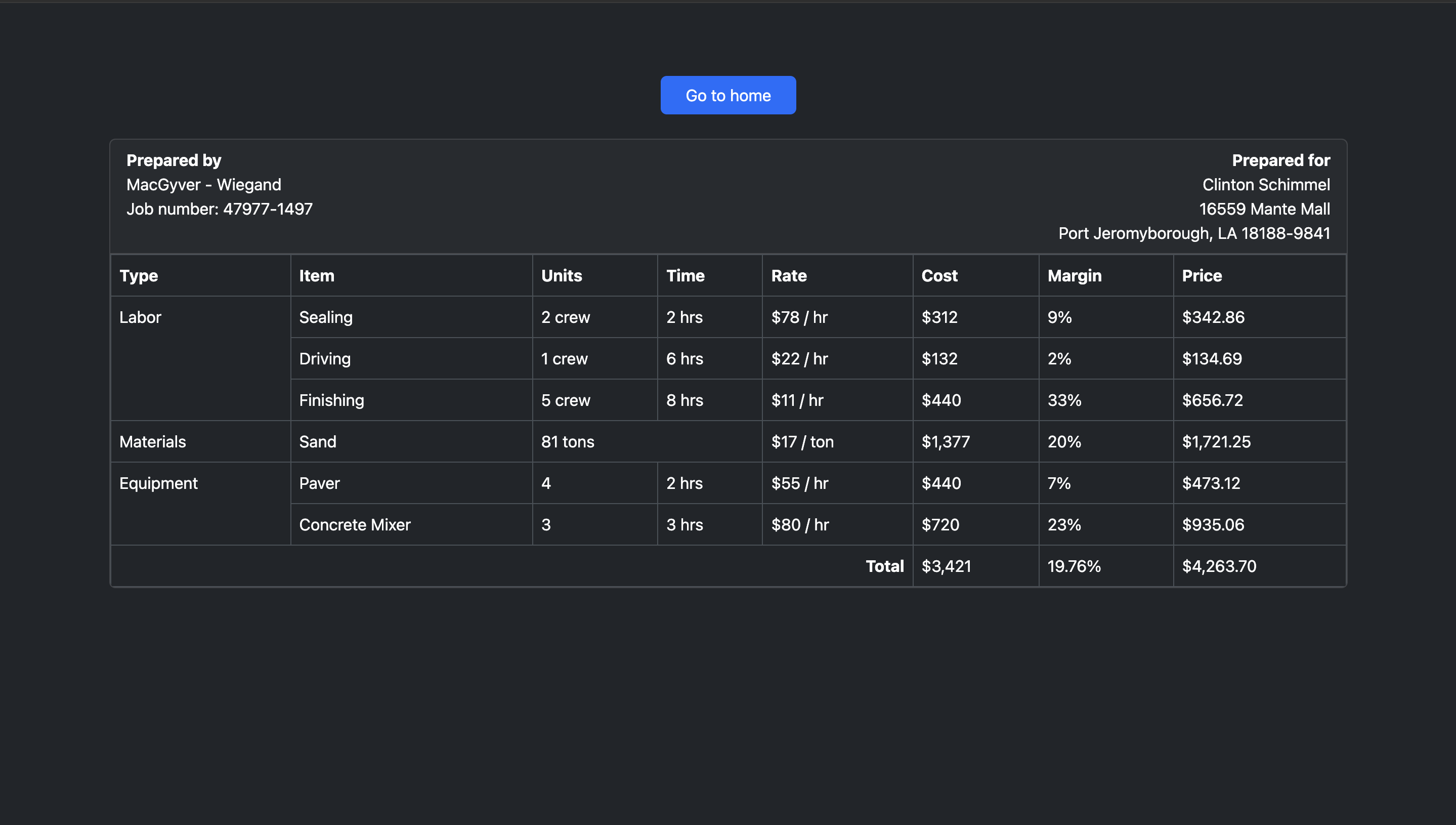This screenshot has width=1456, height=825.
Task: Select the Labor type cell
Action: [200, 359]
